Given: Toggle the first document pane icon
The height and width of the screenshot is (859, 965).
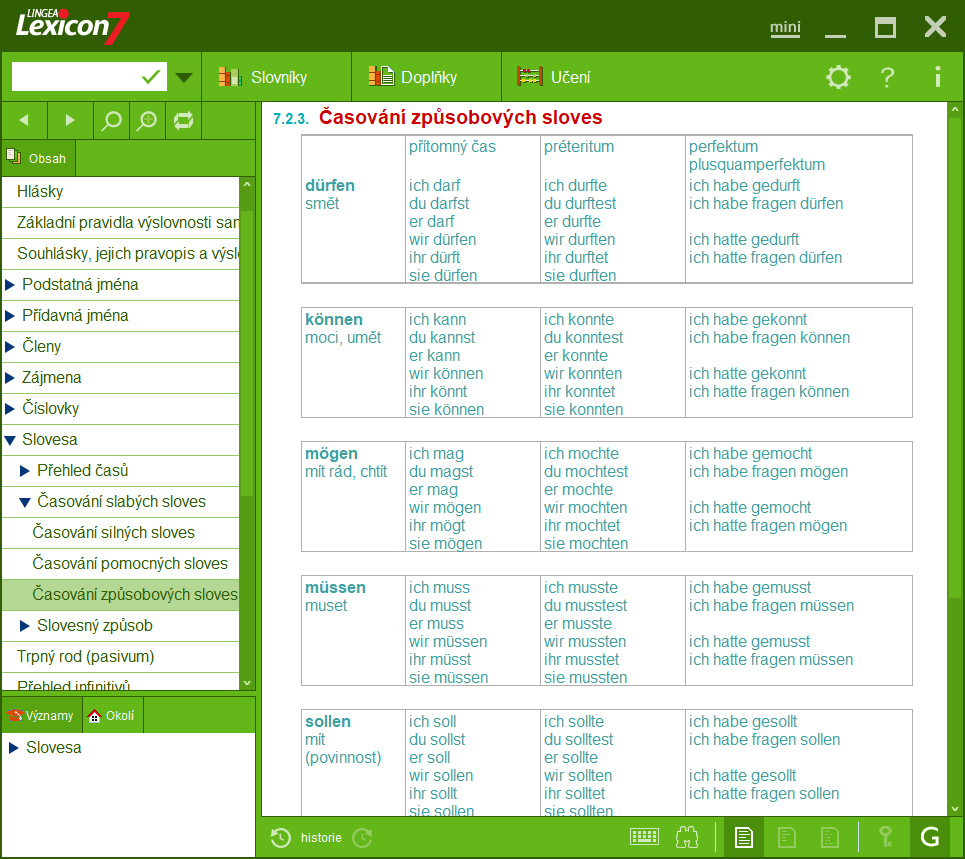Looking at the screenshot, I should [743, 837].
